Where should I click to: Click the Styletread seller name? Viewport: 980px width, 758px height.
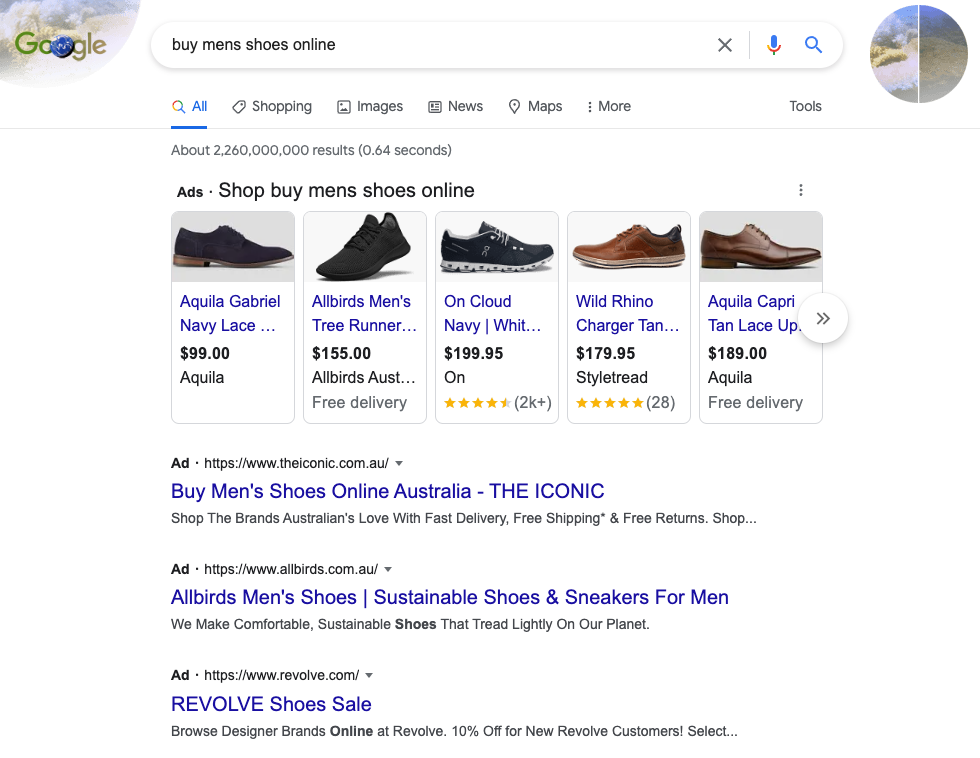point(612,377)
